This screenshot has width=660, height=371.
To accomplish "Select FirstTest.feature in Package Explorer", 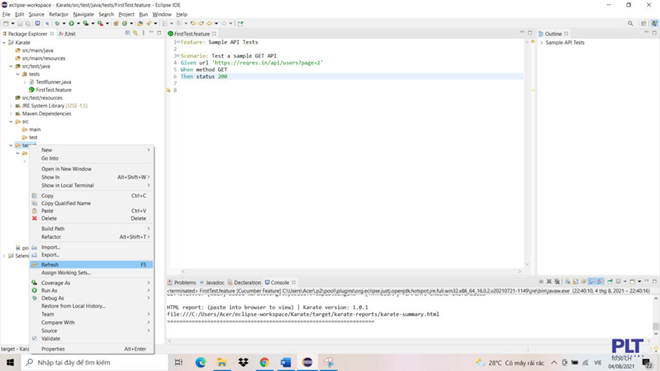I will click(x=53, y=90).
